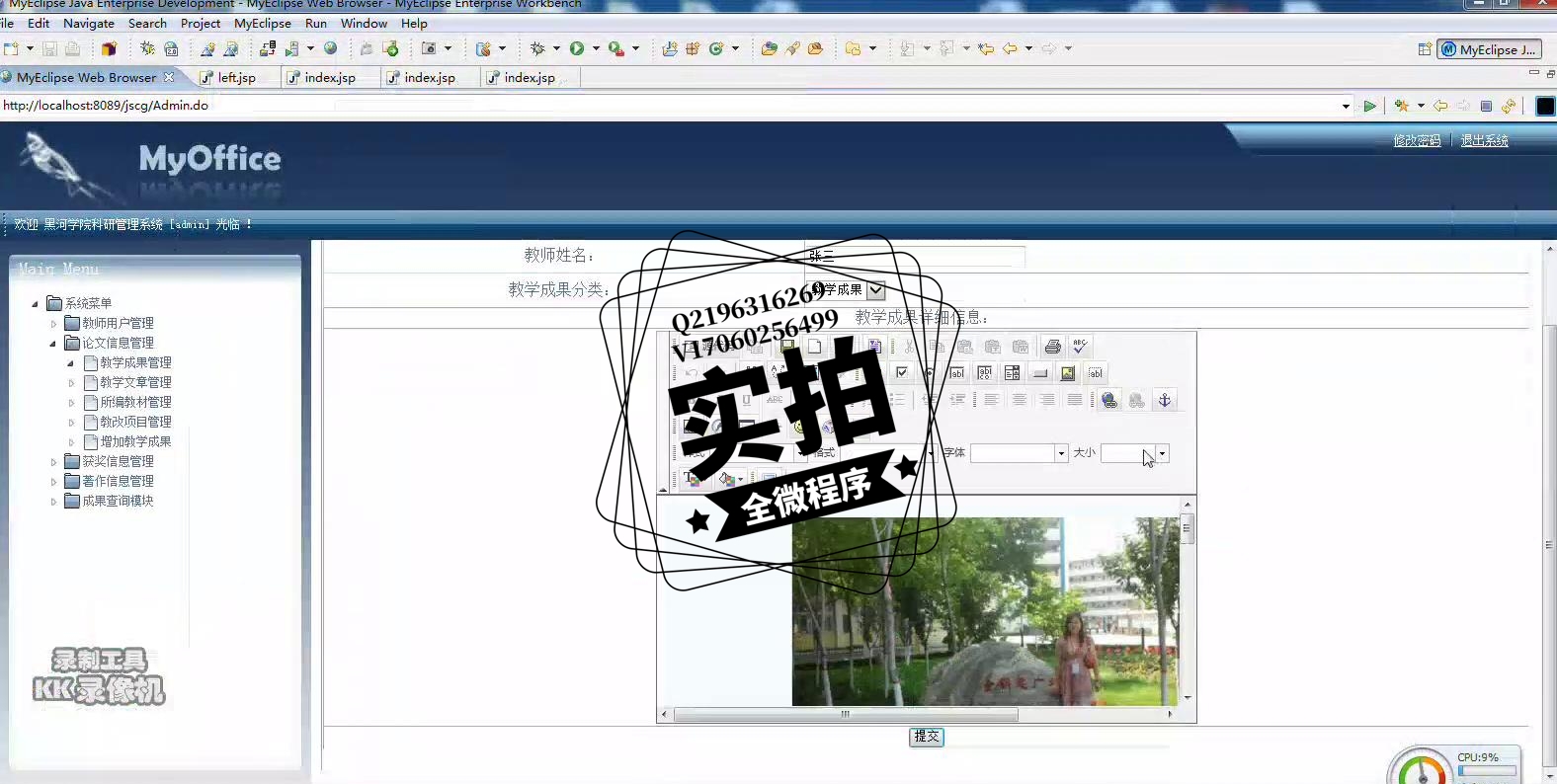
Task: Open the 字体 font dropdown
Action: click(1061, 453)
